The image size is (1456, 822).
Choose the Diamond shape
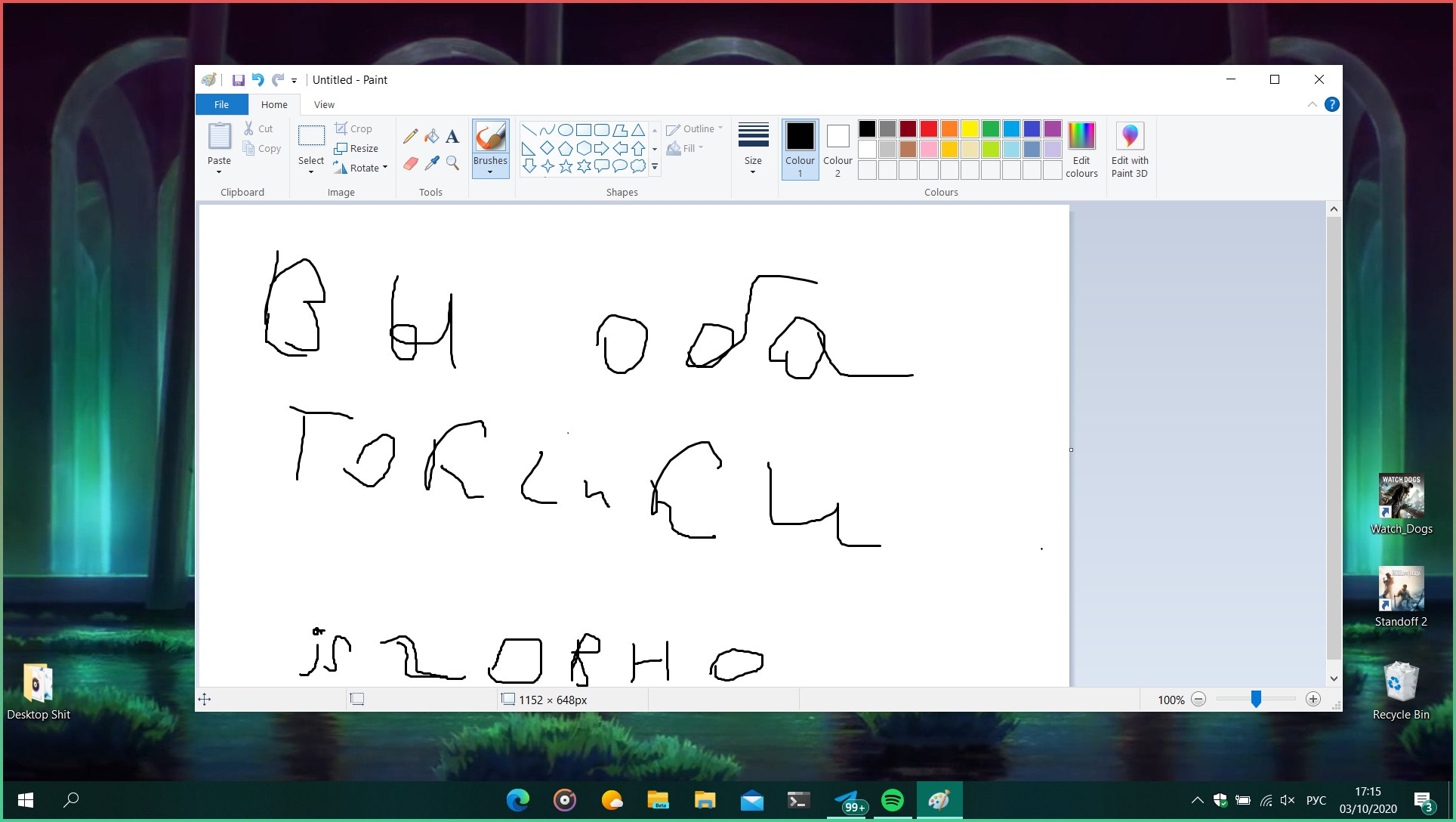(547, 148)
